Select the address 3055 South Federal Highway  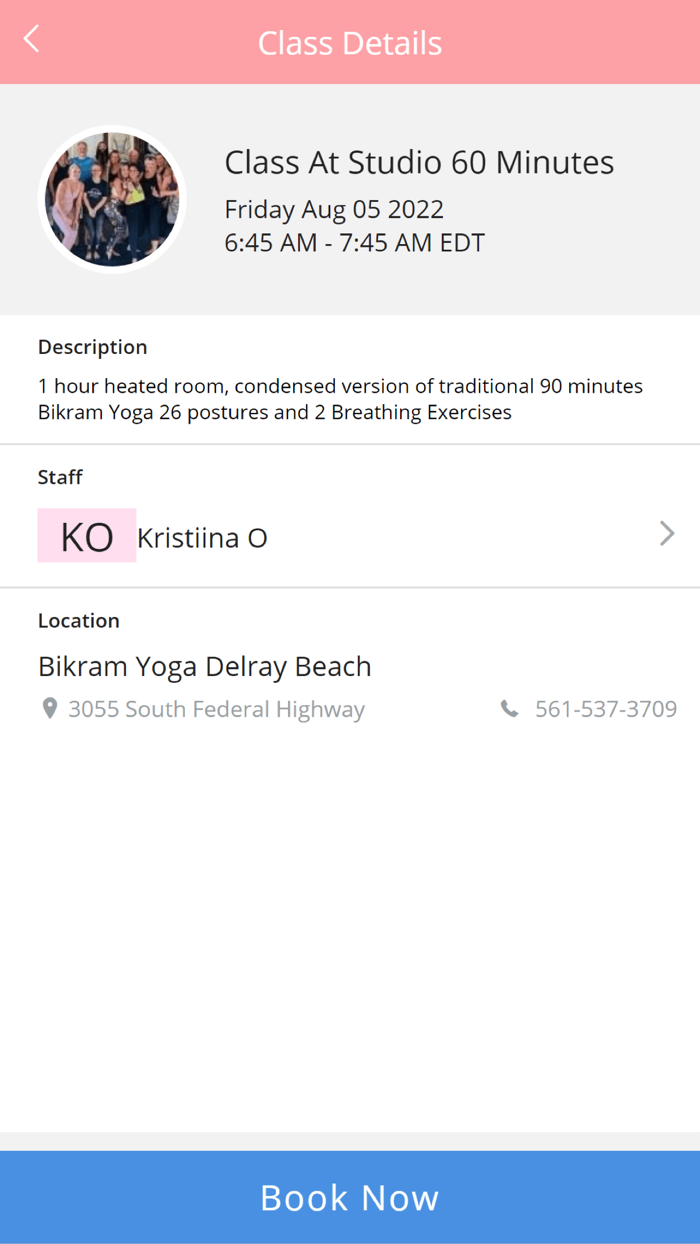216,708
